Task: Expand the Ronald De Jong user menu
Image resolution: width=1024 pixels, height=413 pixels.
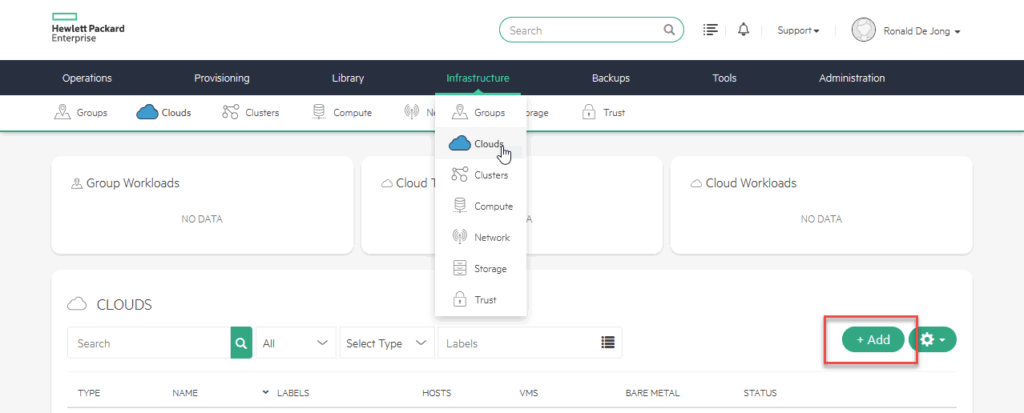Action: coord(906,31)
